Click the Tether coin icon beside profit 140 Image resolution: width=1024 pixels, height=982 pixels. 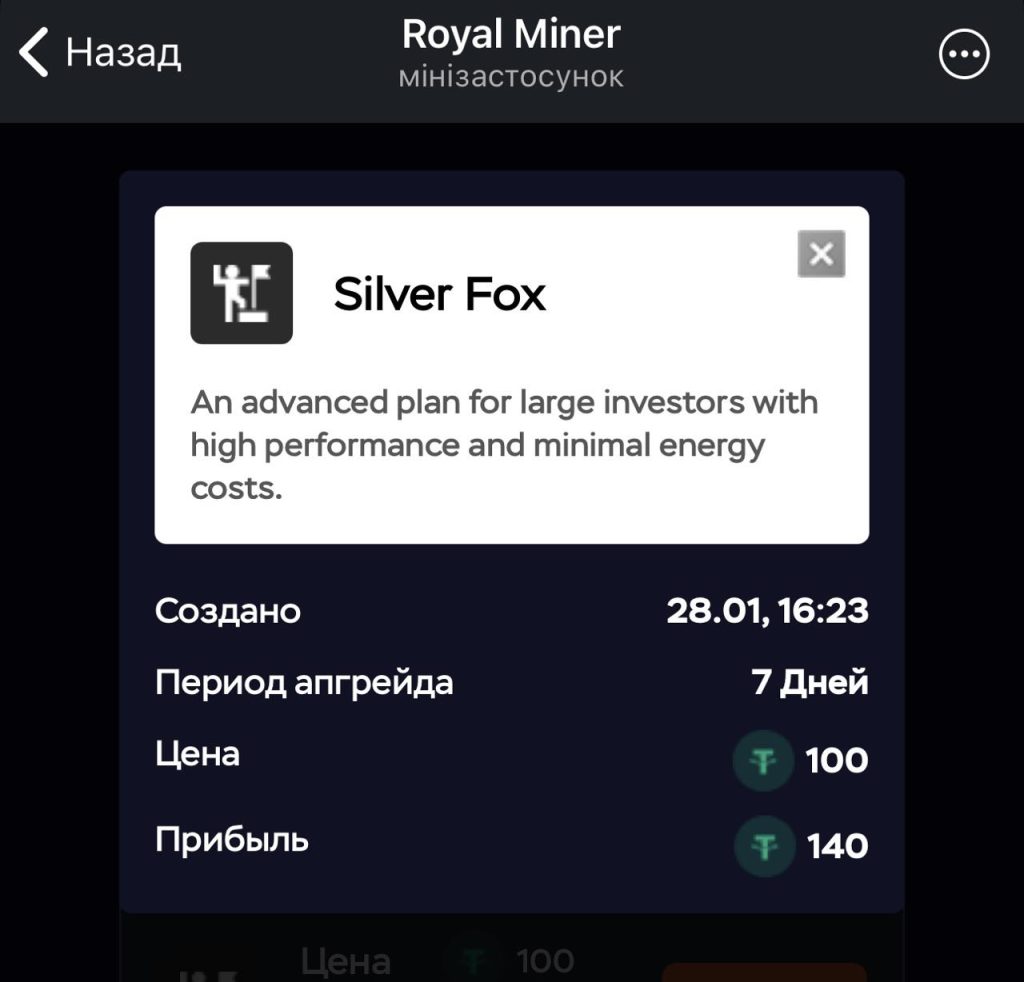764,847
